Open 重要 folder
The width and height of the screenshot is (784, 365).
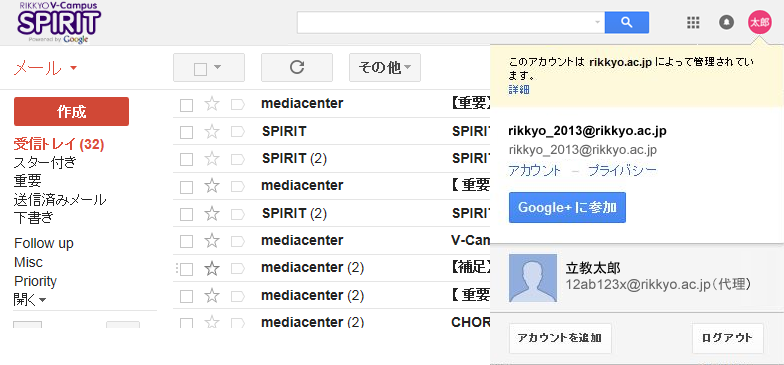click(28, 180)
